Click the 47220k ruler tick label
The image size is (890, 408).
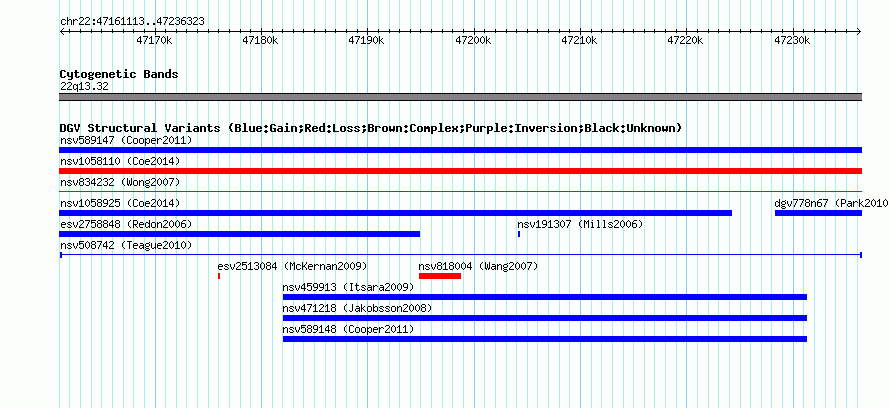click(686, 41)
